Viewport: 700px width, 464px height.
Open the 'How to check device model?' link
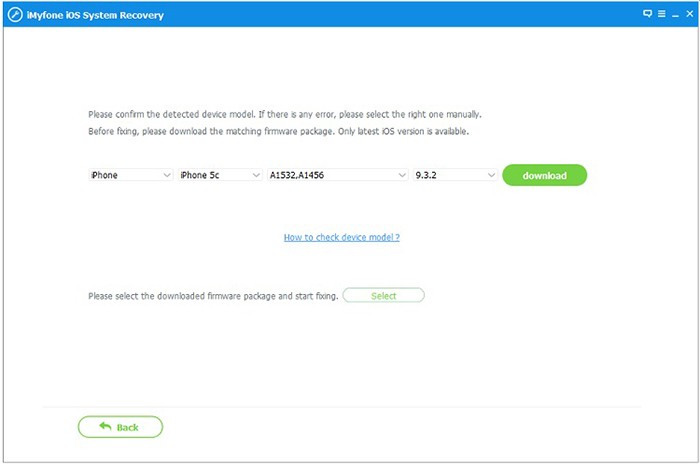(x=342, y=237)
